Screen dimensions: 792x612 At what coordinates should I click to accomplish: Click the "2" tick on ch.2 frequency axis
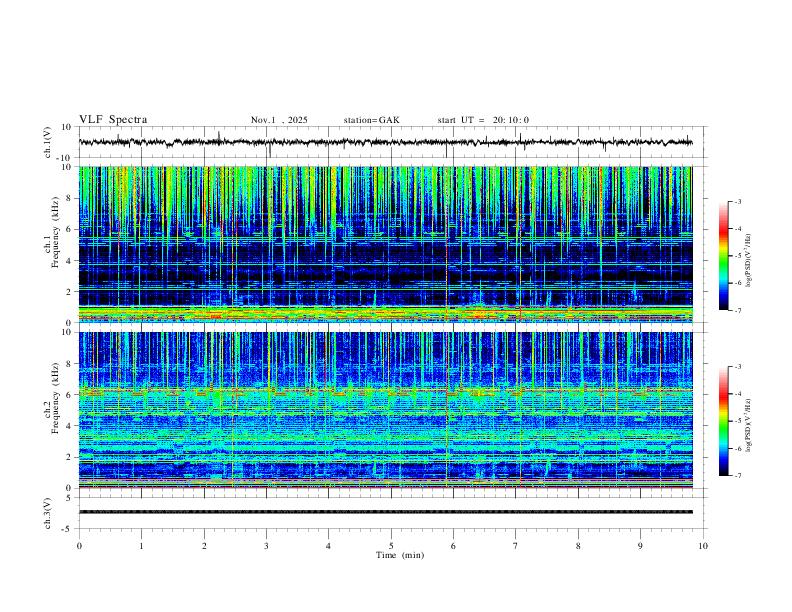[x=69, y=457]
